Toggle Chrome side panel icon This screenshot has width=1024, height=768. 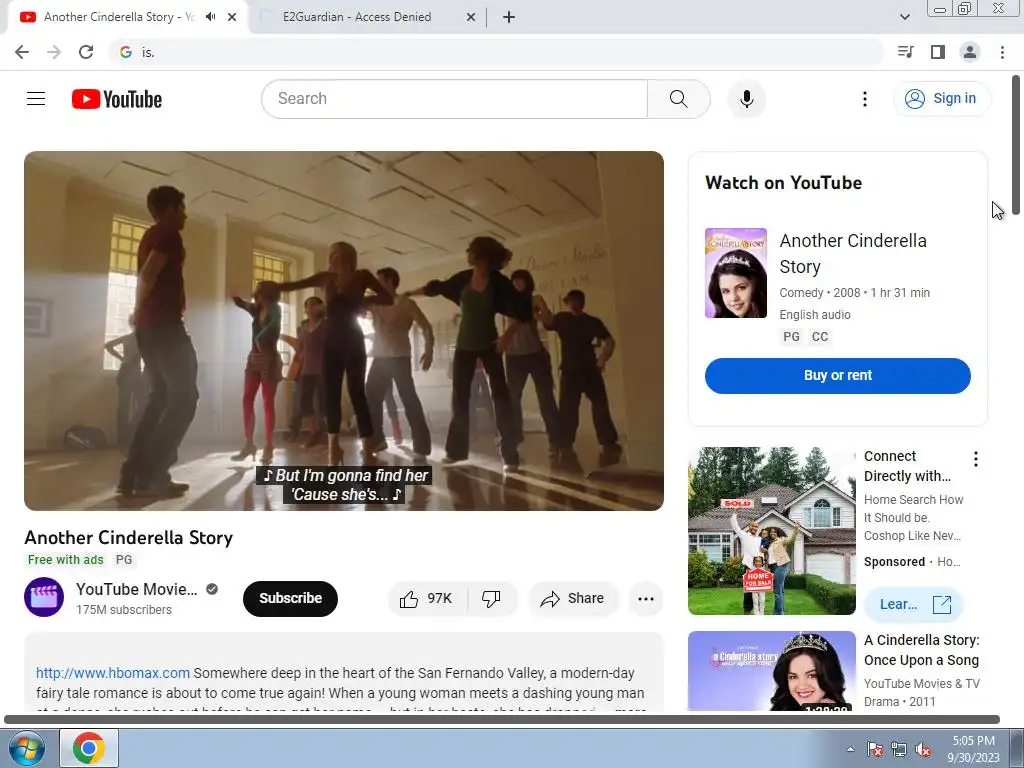pyautogui.click(x=938, y=52)
